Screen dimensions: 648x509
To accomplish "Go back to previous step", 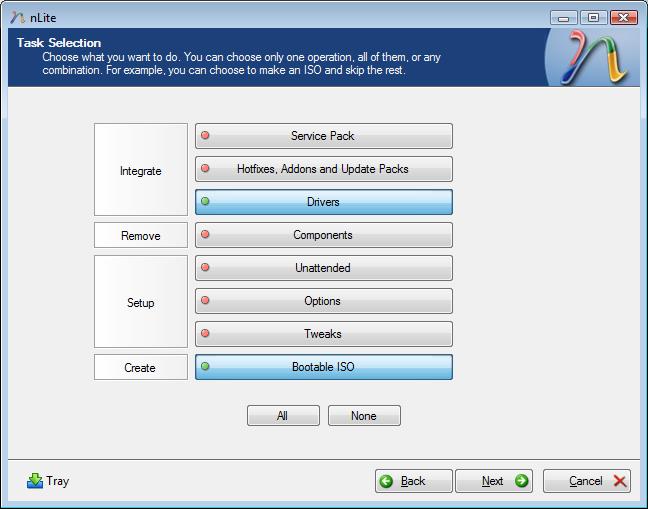I will pyautogui.click(x=413, y=481).
